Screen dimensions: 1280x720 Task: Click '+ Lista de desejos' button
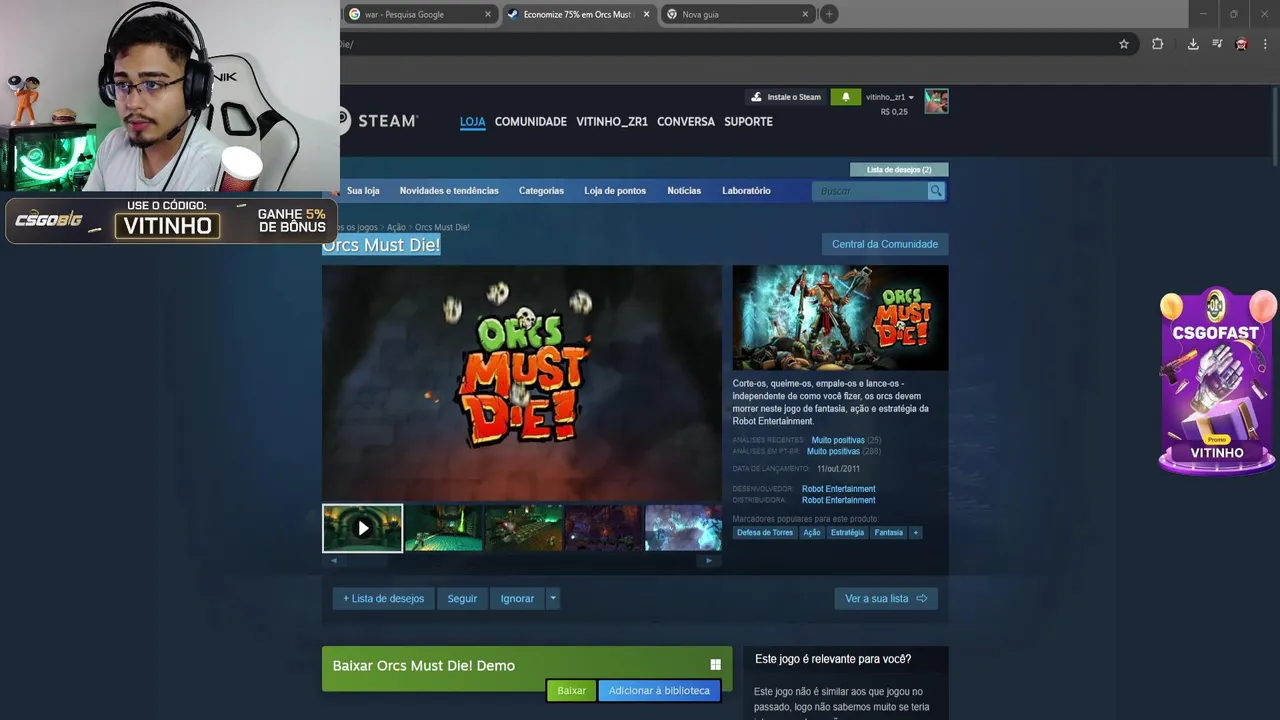pyautogui.click(x=384, y=598)
